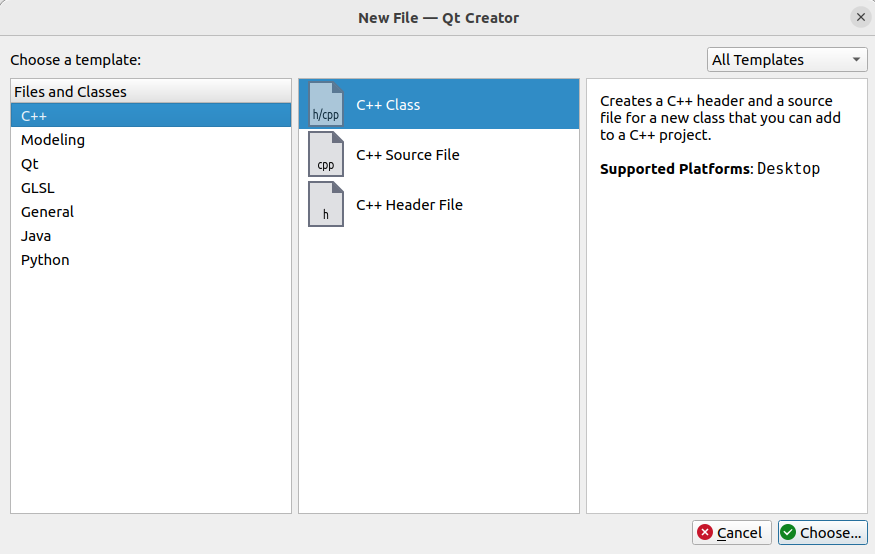
Task: Click the h file icon for C++ Header File
Action: pyautogui.click(x=325, y=205)
